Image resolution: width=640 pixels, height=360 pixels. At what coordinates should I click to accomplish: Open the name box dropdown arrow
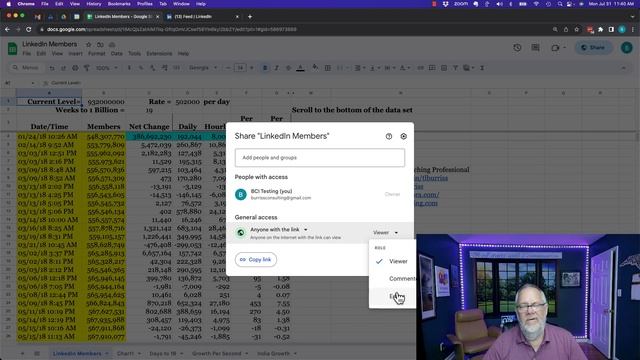[33, 83]
